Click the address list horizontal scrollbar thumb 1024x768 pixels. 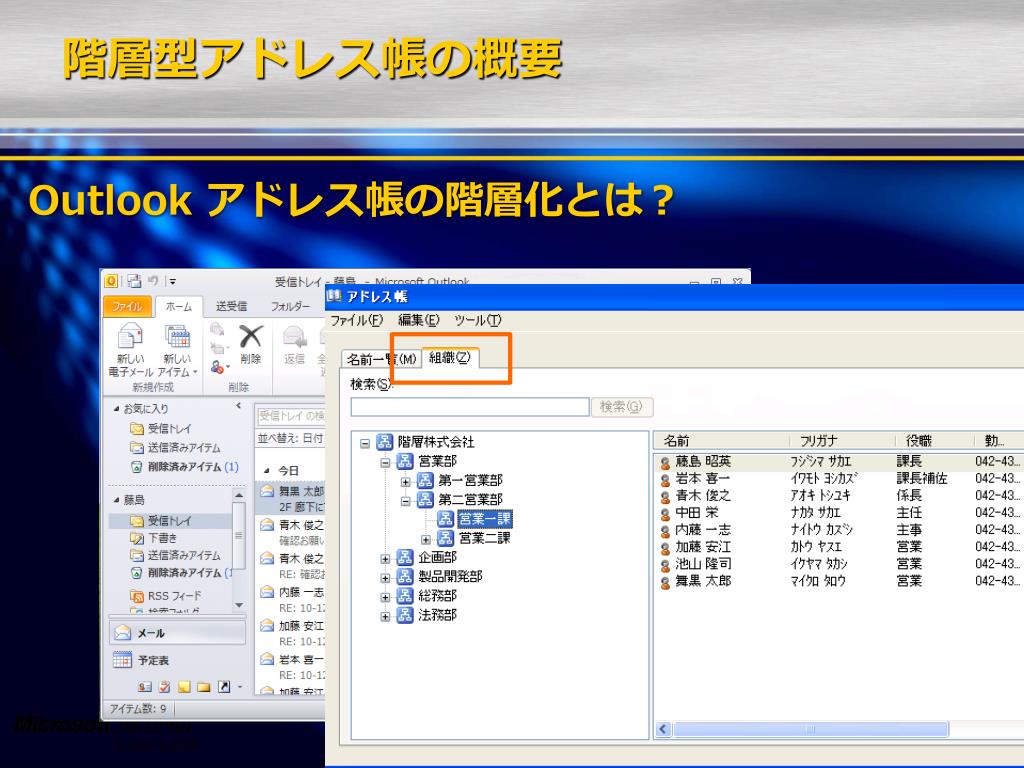(810, 729)
